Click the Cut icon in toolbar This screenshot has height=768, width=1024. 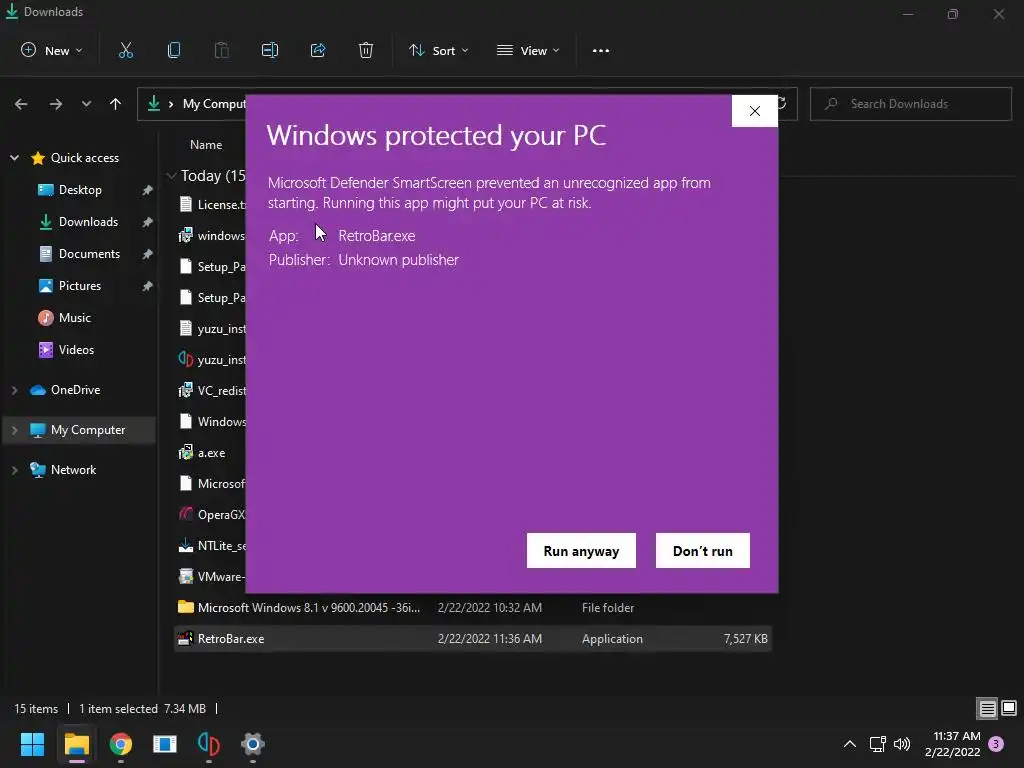click(125, 50)
